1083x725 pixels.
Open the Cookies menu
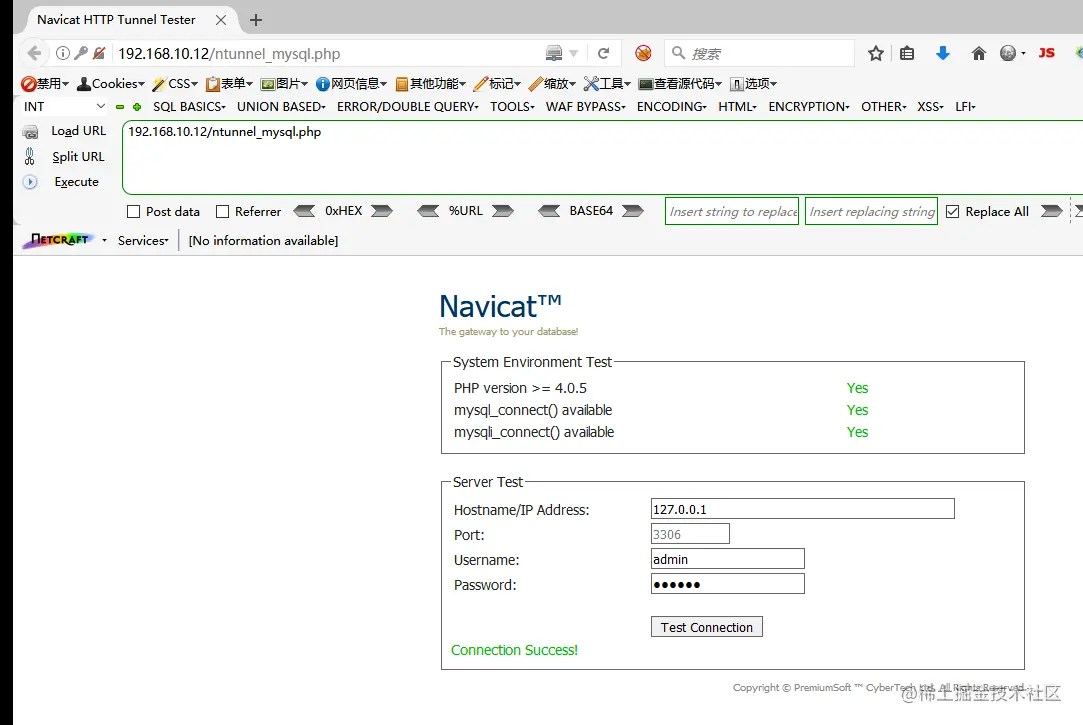(x=111, y=84)
